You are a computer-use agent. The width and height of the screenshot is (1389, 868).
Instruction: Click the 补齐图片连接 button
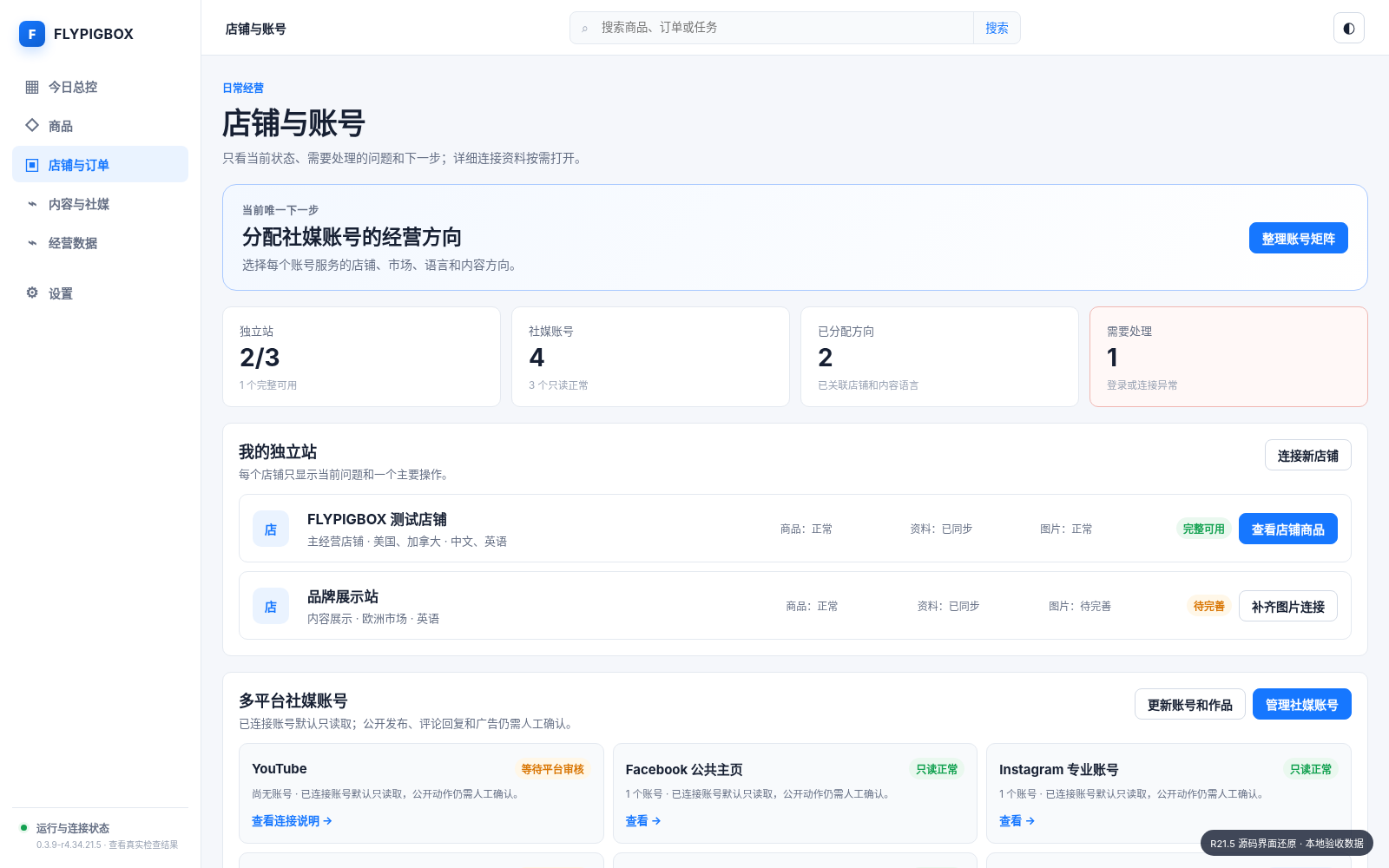click(x=1288, y=606)
